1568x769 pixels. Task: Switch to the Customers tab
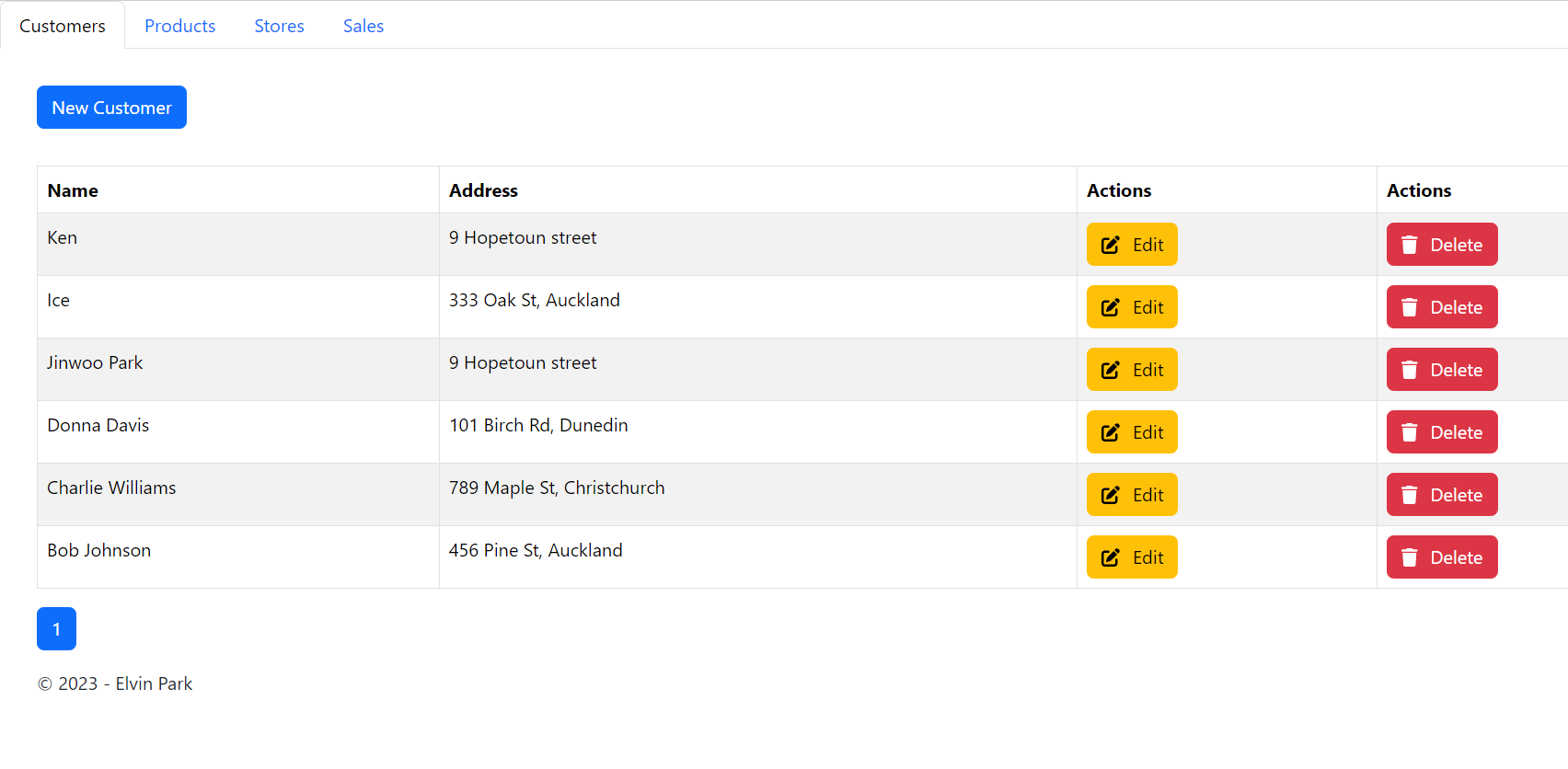coord(63,26)
